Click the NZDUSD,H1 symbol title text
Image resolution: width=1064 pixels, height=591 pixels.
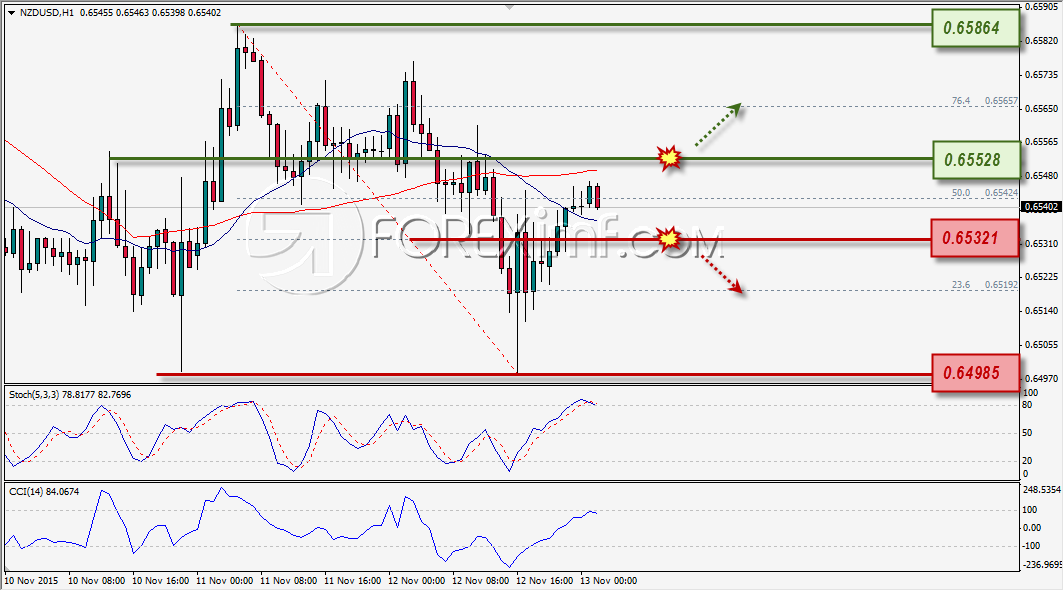pos(46,13)
